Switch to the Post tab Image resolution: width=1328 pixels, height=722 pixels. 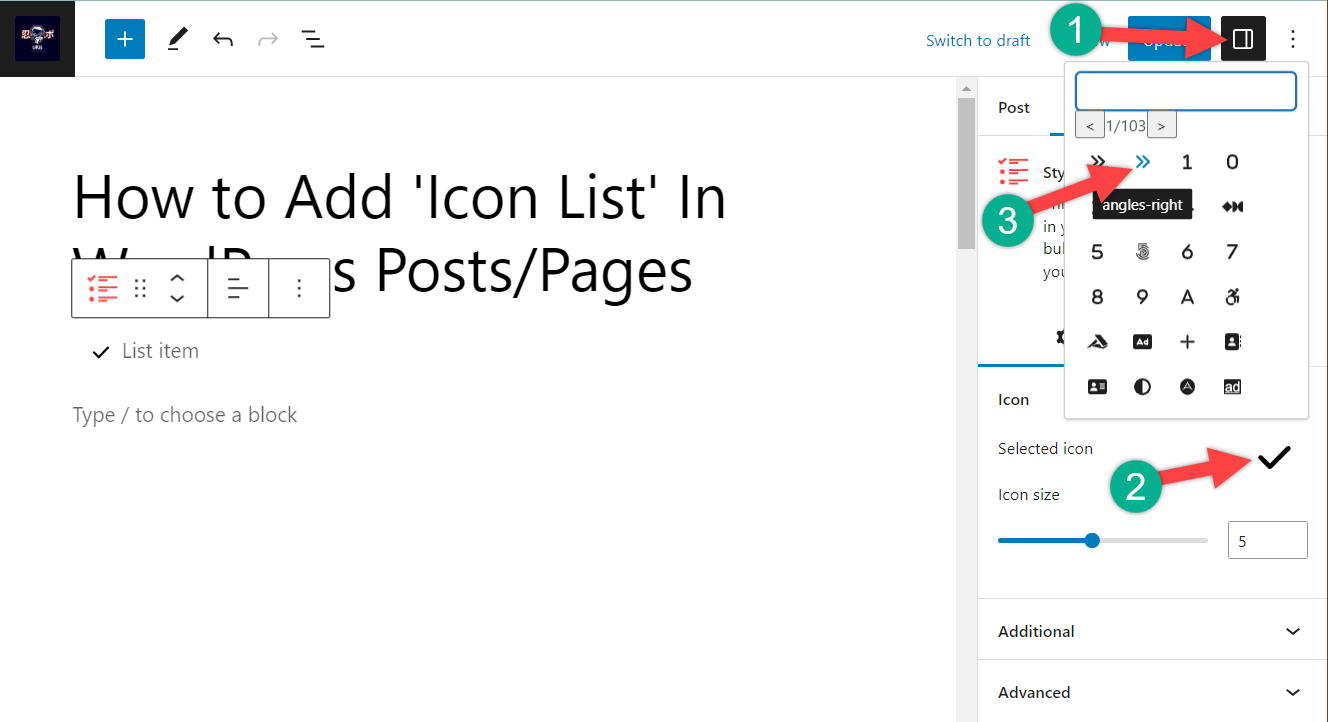pos(1014,107)
